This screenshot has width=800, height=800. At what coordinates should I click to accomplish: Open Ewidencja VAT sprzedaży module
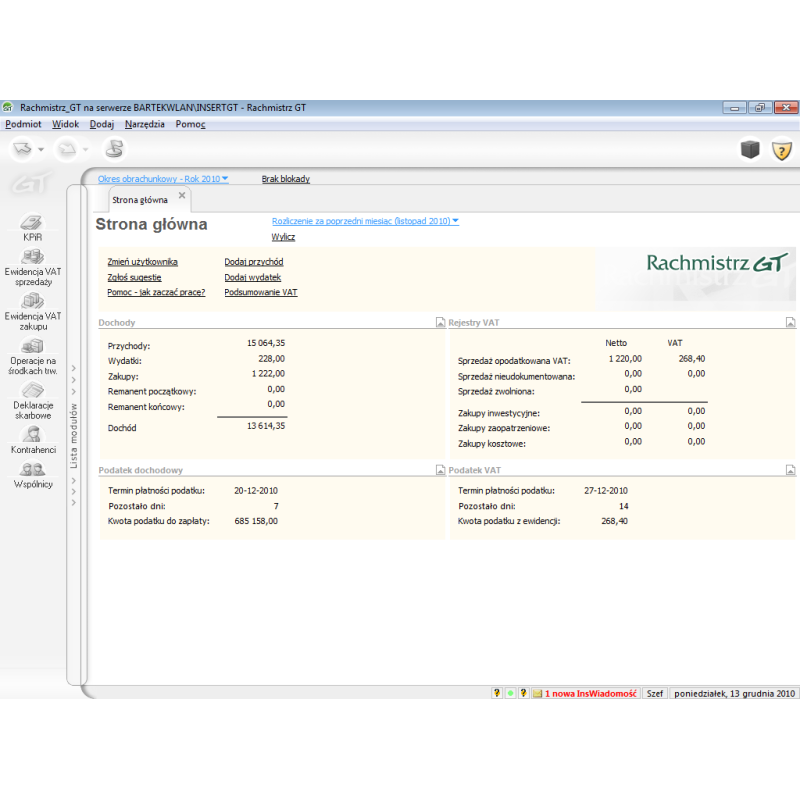[x=32, y=264]
